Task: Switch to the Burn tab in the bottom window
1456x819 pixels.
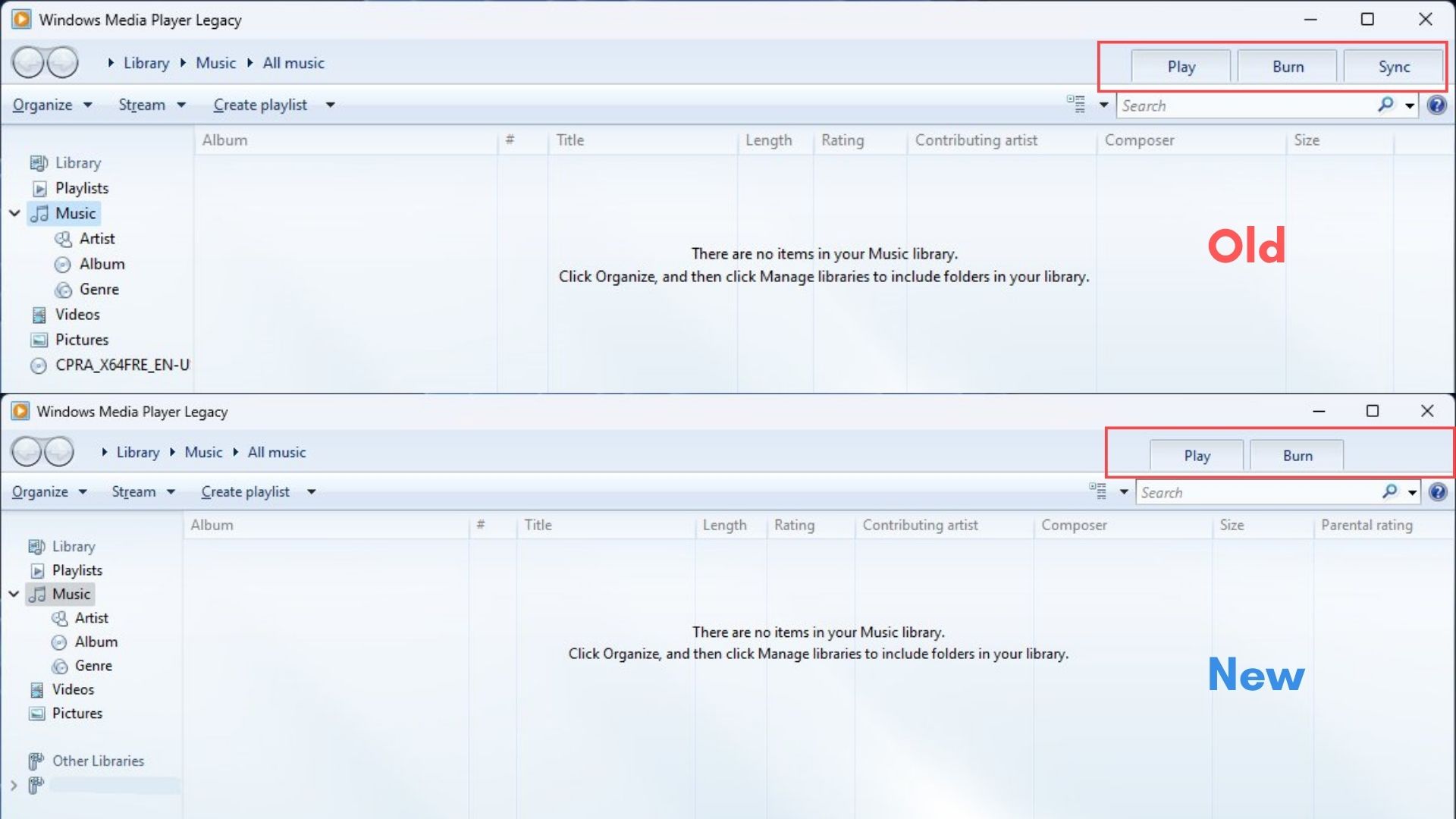Action: [x=1298, y=456]
